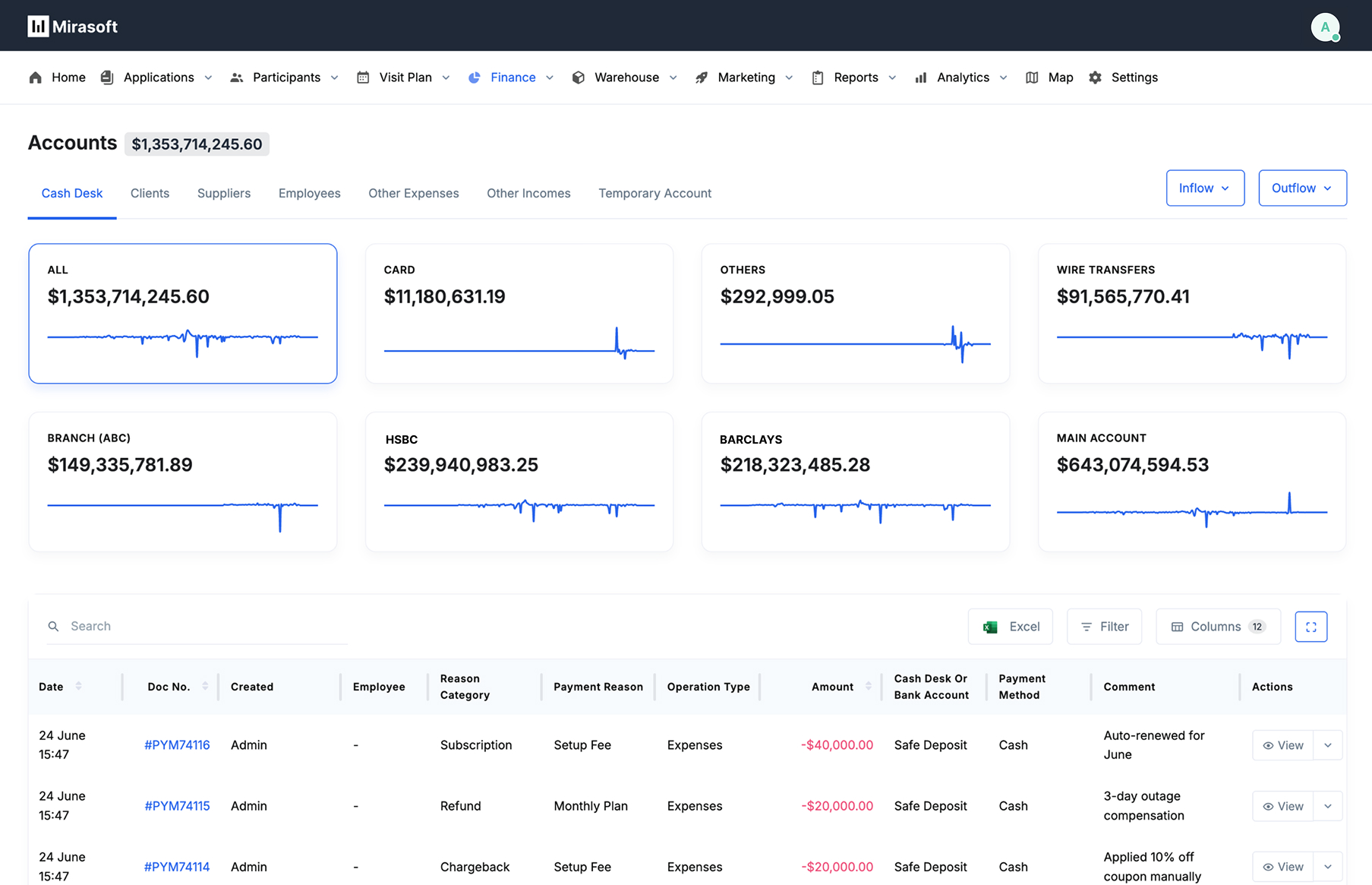Sort table by Doc No. column
Image resolution: width=1372 pixels, height=885 pixels.
point(205,687)
